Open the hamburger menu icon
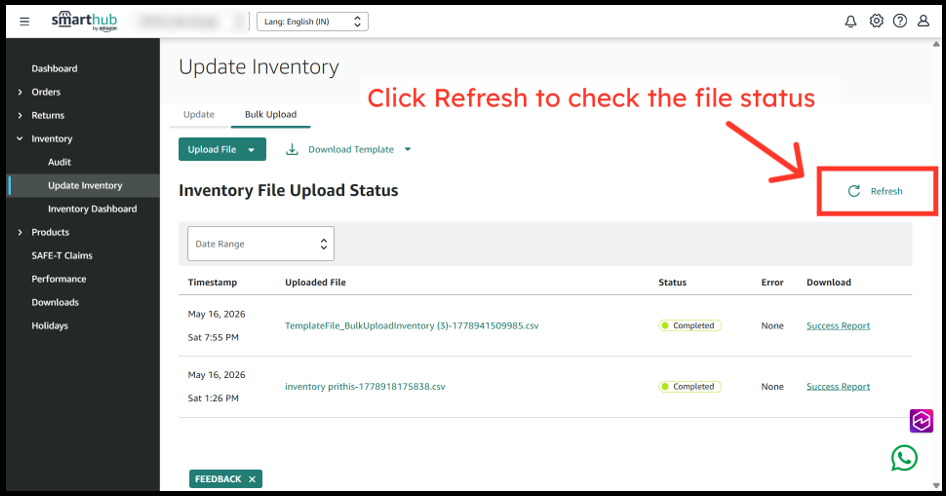The image size is (946, 496). [24, 22]
